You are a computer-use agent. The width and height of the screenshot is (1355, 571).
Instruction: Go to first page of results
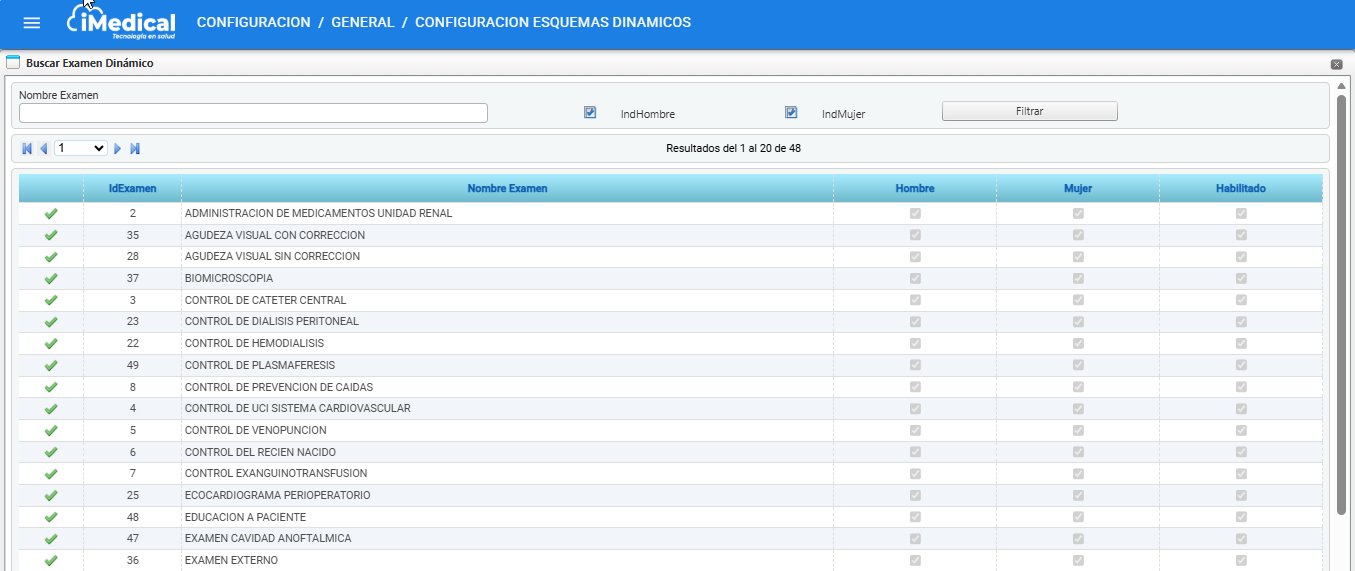(27, 149)
